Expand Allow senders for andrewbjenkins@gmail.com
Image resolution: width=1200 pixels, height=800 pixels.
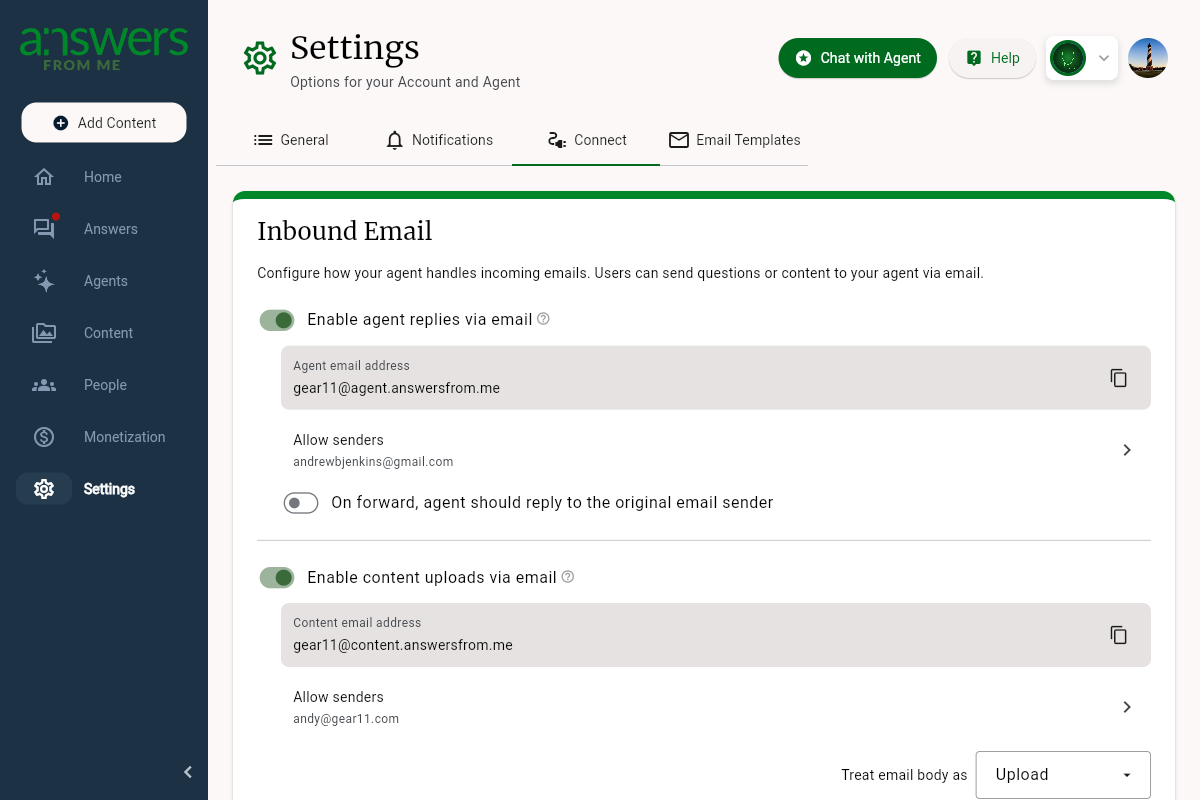1126,450
